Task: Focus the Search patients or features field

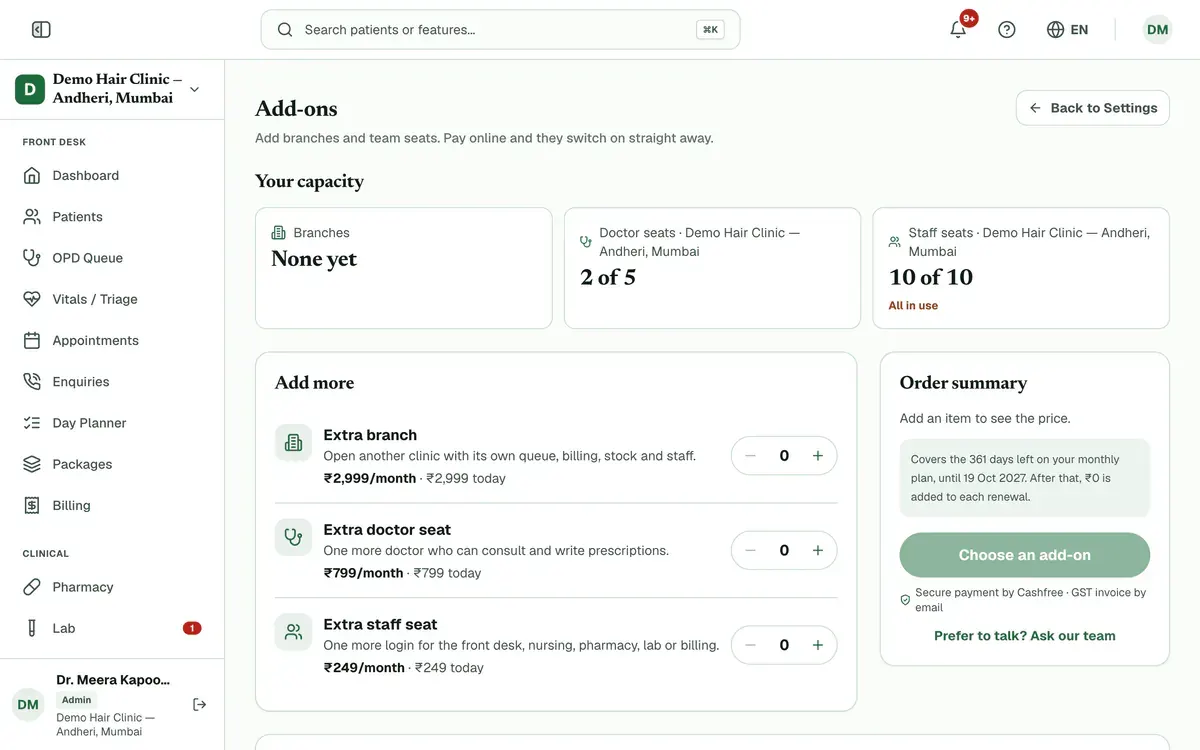Action: tap(500, 30)
